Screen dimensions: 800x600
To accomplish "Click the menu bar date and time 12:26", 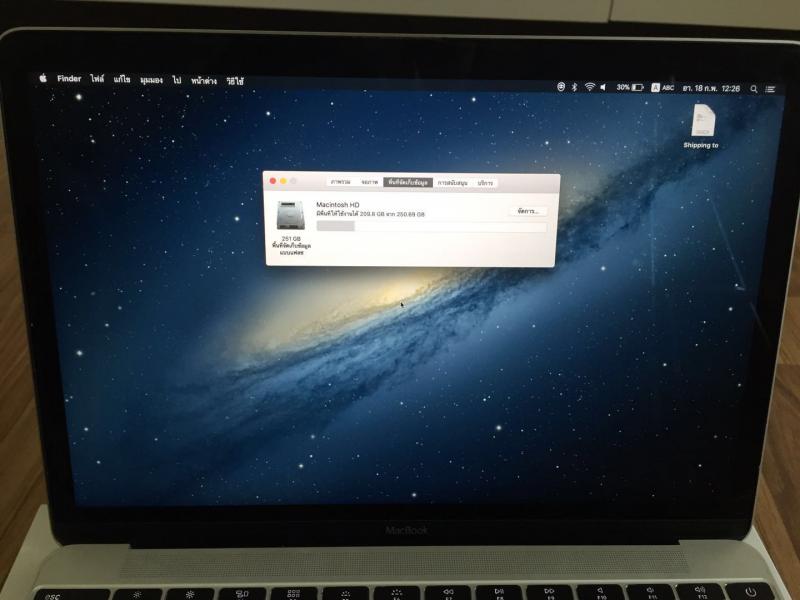I will 711,88.
